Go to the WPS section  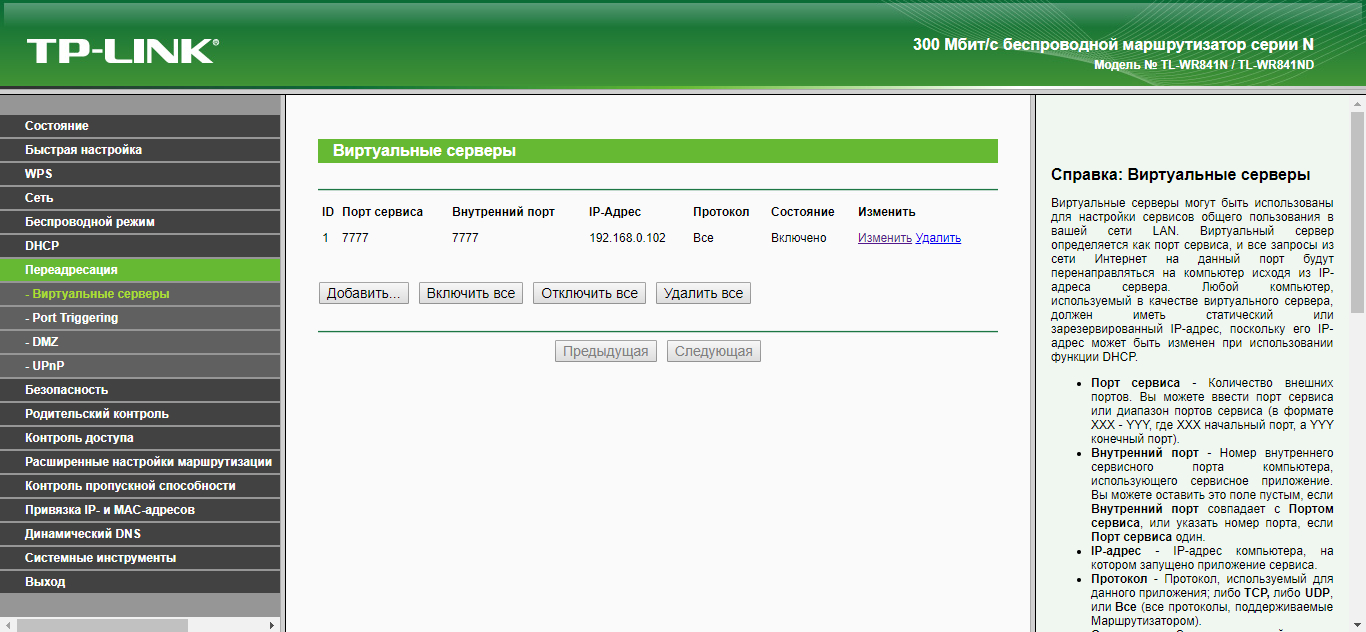(140, 174)
